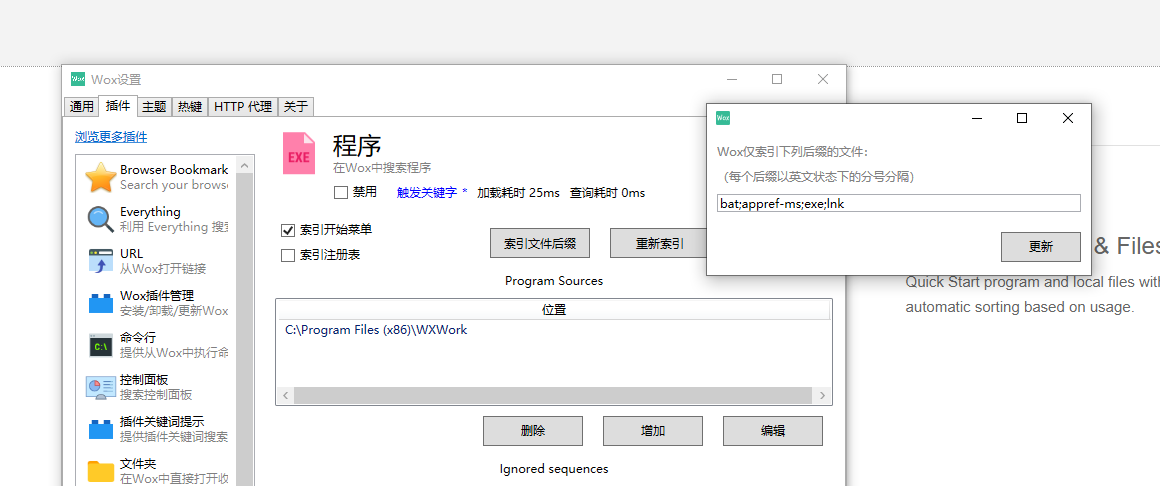Click the Wox插件管理 blue brick icon

[100, 303]
